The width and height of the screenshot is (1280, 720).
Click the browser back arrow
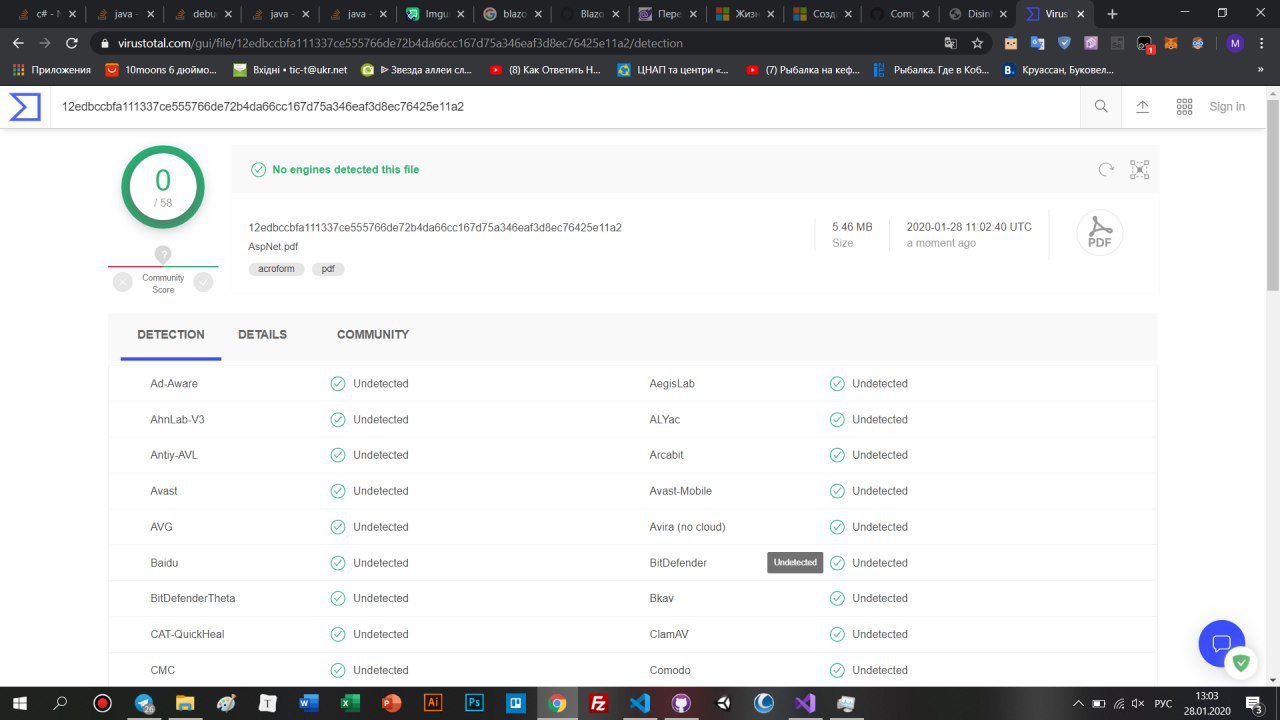(x=17, y=43)
